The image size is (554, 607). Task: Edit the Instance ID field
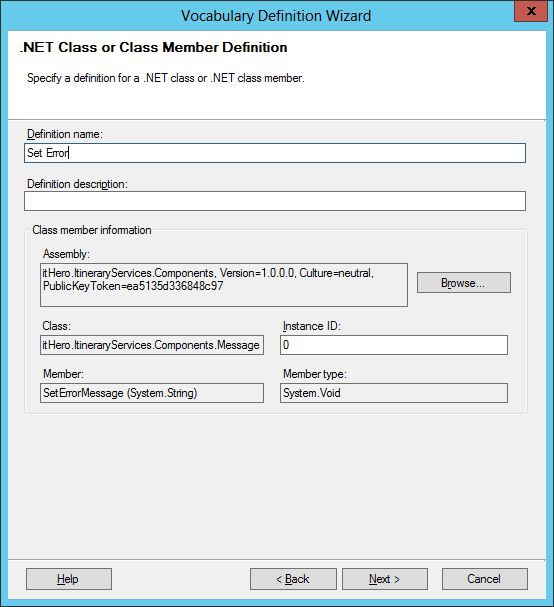click(394, 345)
